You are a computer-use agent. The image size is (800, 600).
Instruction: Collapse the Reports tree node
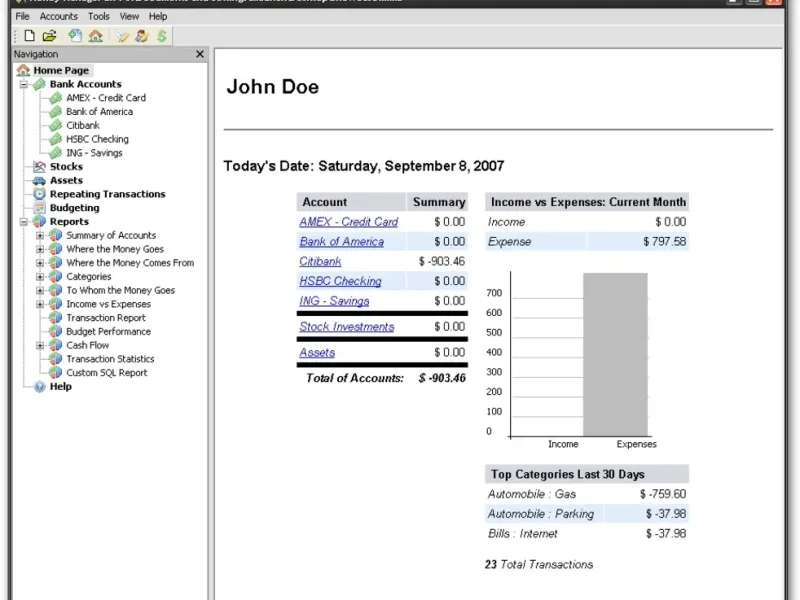pyautogui.click(x=23, y=222)
